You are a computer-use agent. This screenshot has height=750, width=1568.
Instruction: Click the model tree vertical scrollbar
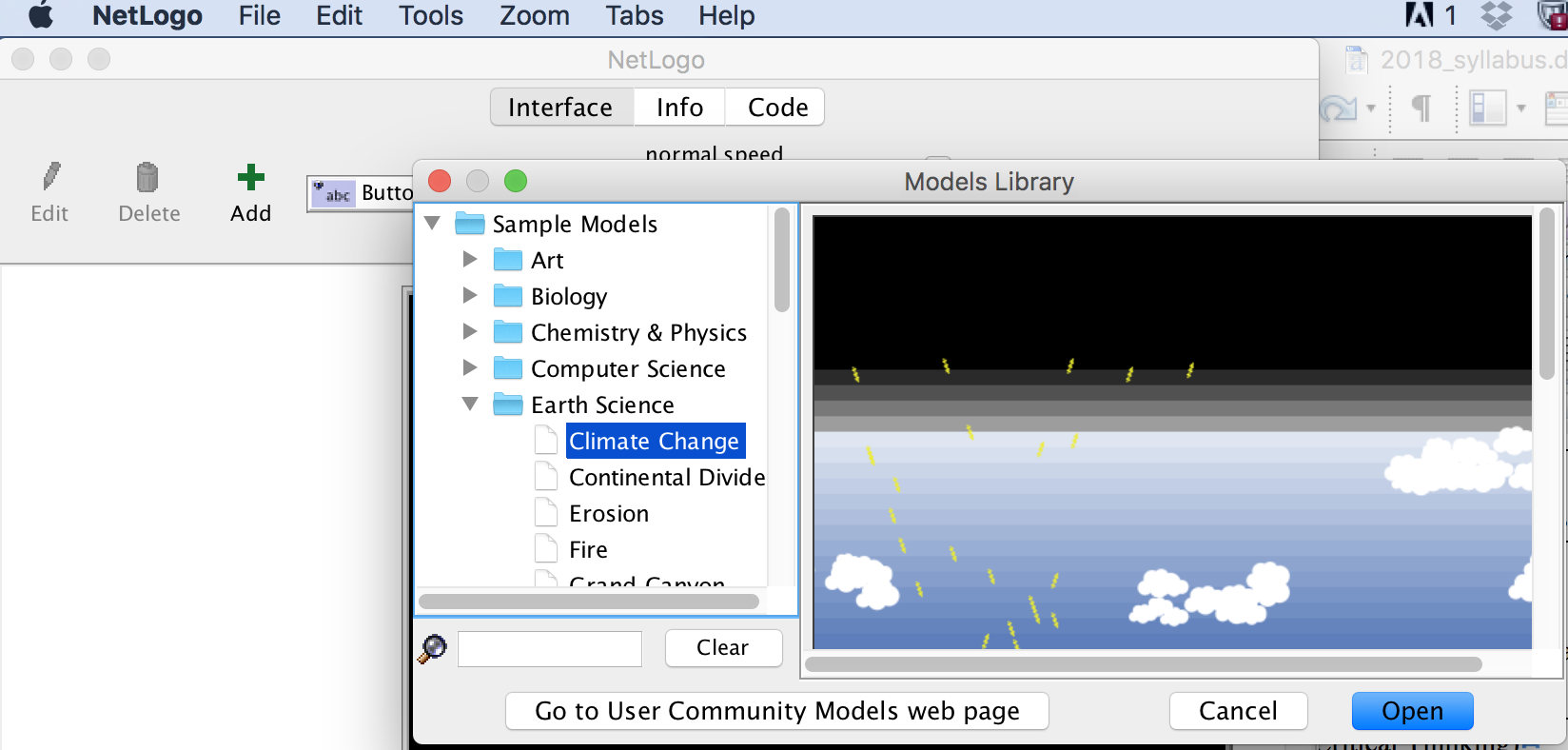(782, 260)
